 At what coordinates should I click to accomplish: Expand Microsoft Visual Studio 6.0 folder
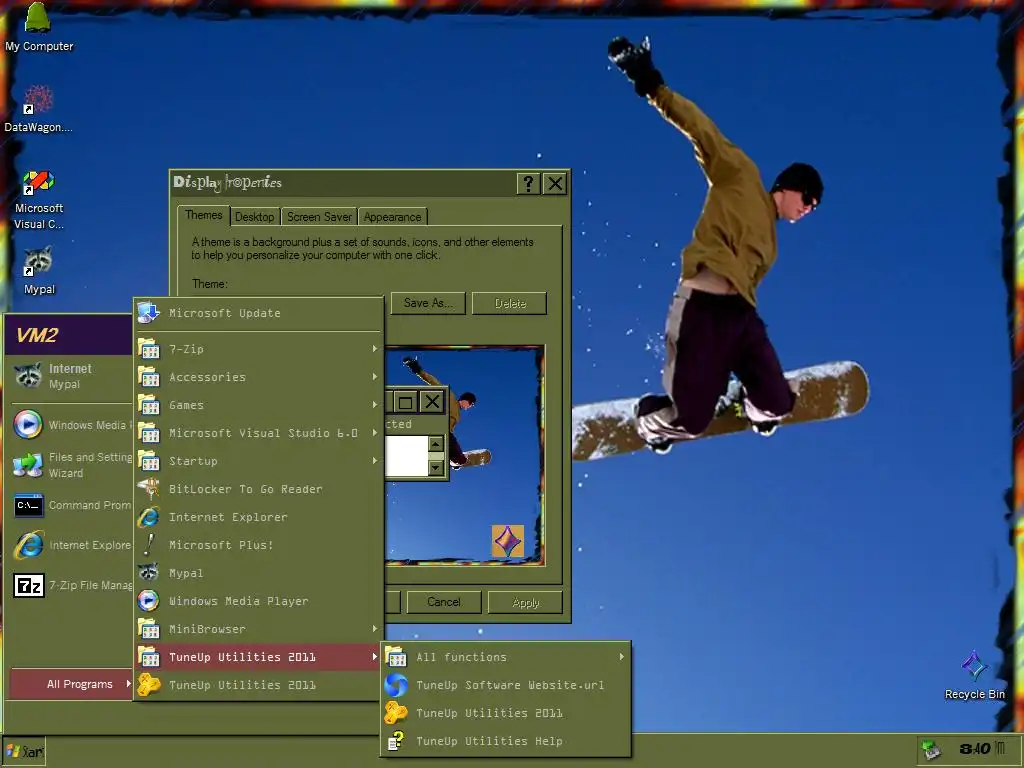click(259, 433)
